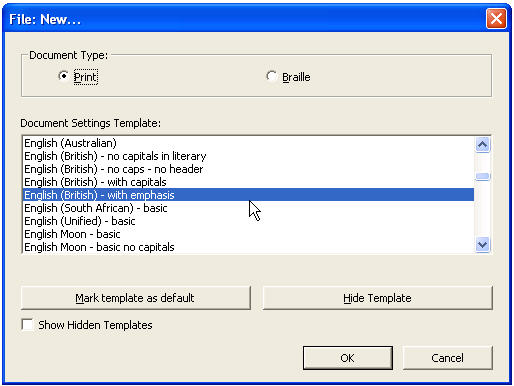Close the File: New dialog with the X icon

(496, 19)
